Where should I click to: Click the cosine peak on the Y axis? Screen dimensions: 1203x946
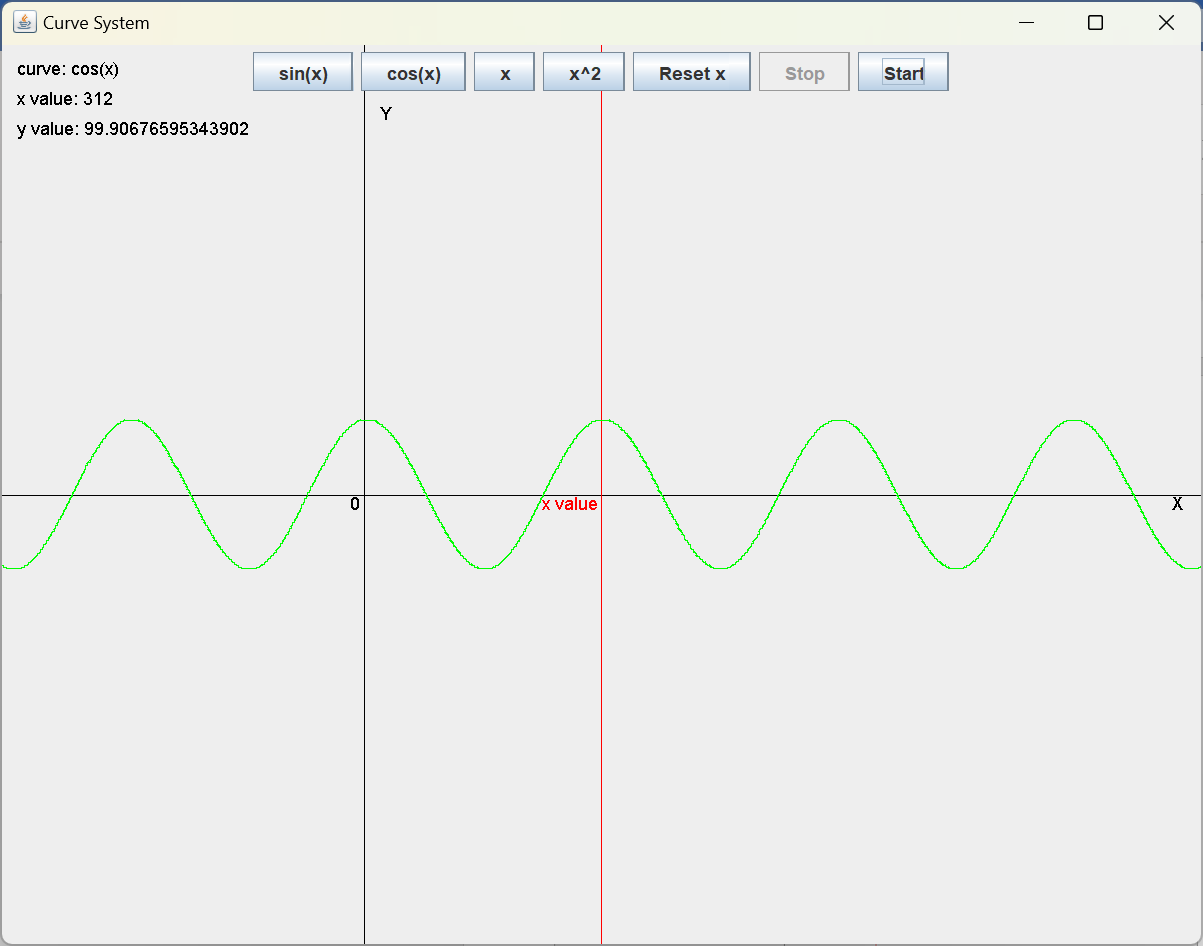pos(365,420)
